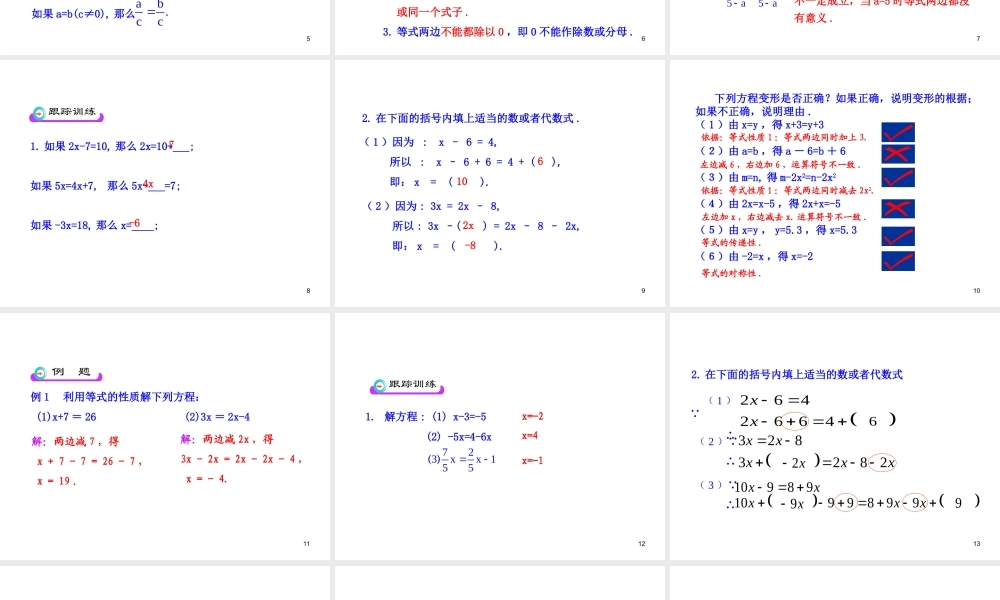Select the 跟踪训练 badge icon on slide 12
This screenshot has height=600, width=1000.
(x=407, y=384)
